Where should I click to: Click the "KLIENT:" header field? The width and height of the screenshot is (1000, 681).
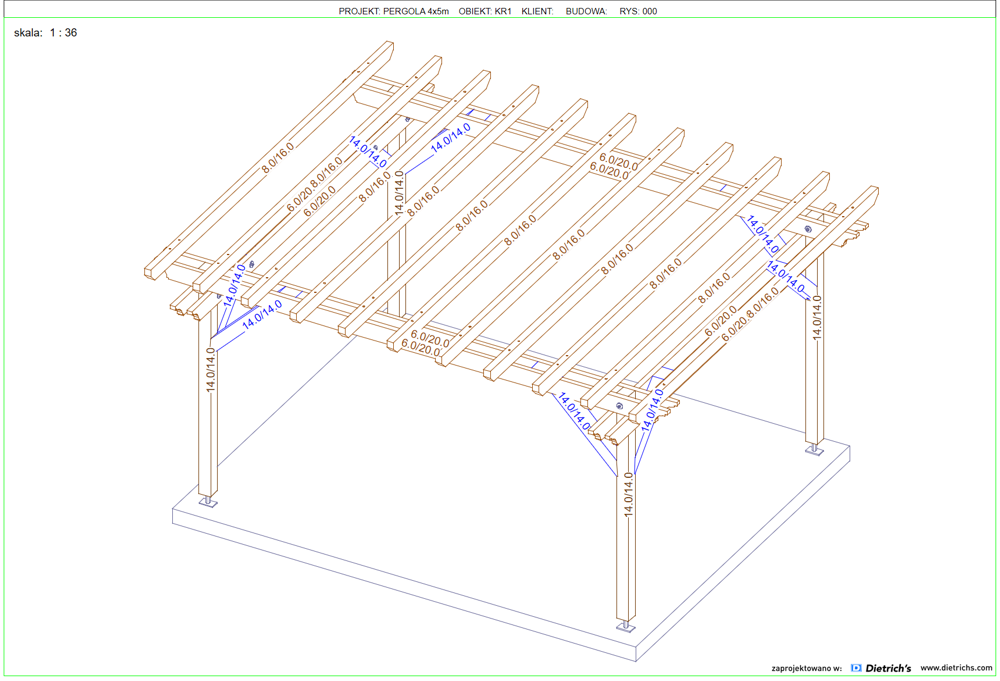coord(537,11)
